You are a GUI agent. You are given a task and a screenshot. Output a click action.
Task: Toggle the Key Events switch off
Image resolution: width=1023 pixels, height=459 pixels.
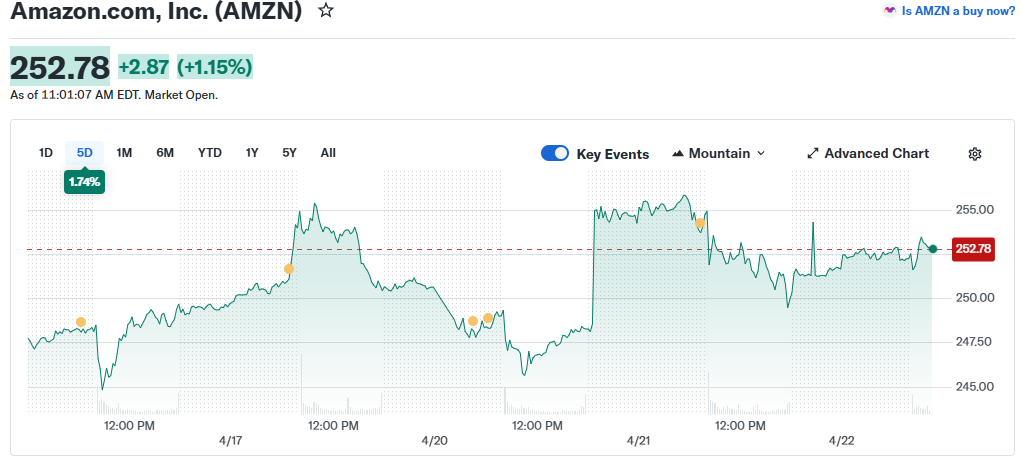click(555, 153)
